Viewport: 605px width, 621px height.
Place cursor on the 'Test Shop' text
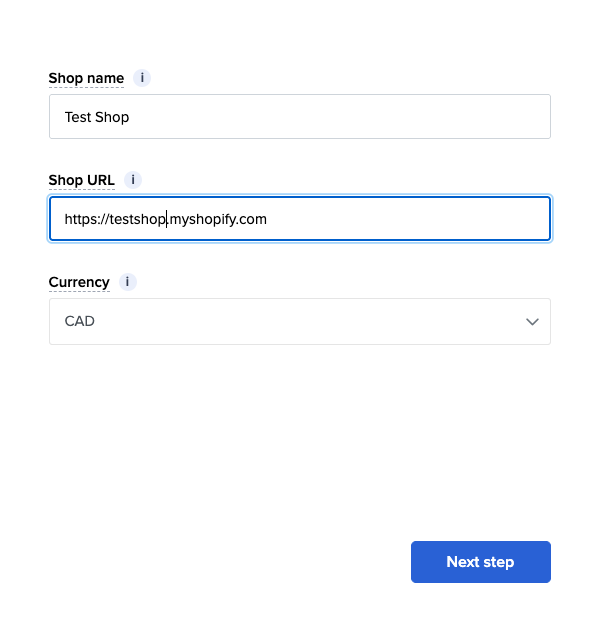pos(97,117)
